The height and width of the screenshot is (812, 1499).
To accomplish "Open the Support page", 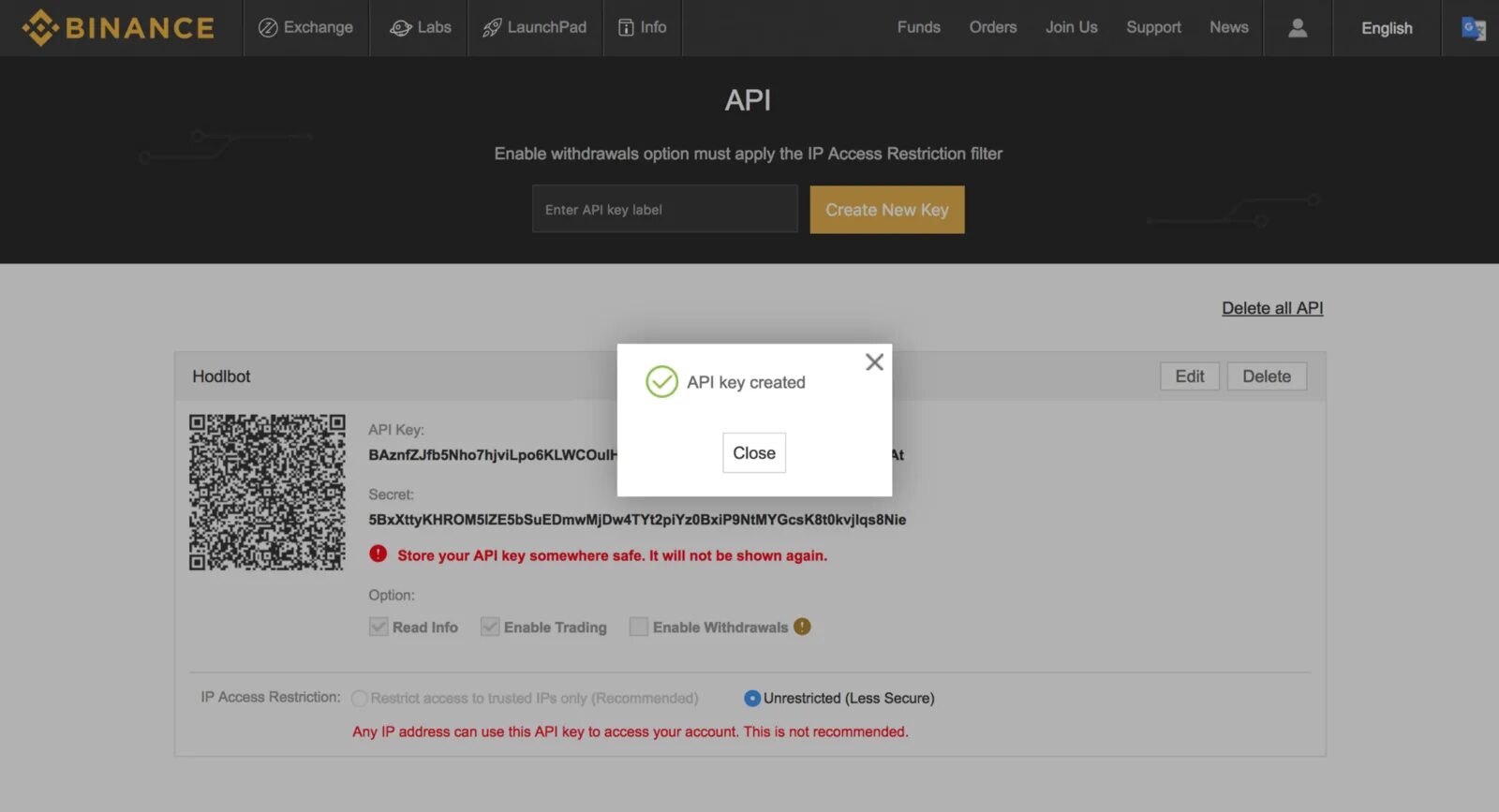I will 1153,27.
